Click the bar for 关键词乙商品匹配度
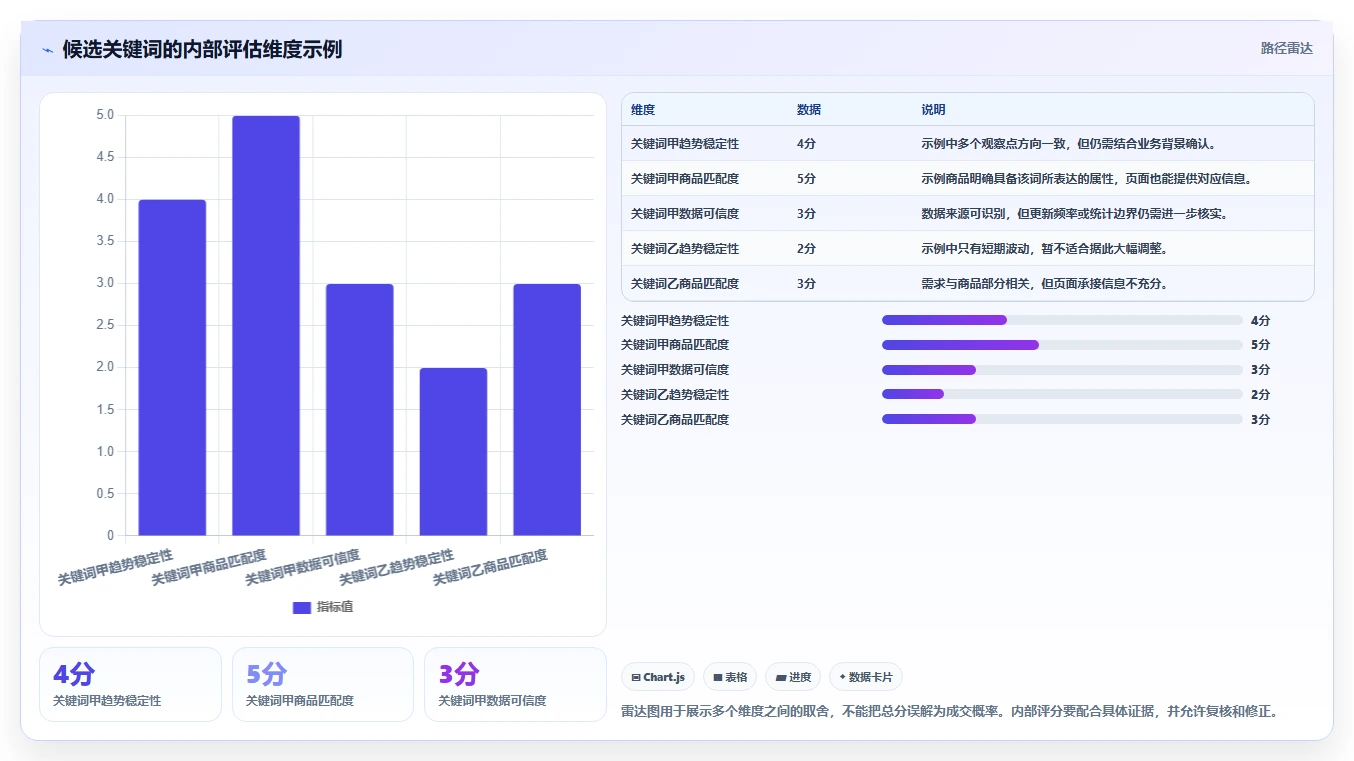The height and width of the screenshot is (761, 1354). click(547, 409)
